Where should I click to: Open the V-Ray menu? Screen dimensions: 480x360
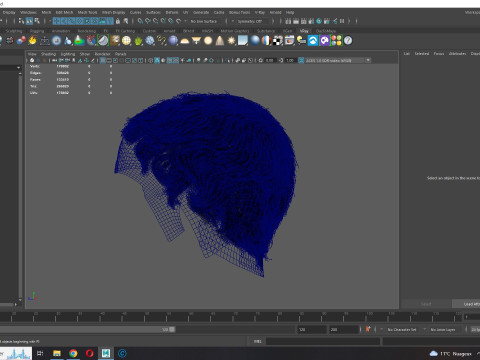[x=260, y=12]
